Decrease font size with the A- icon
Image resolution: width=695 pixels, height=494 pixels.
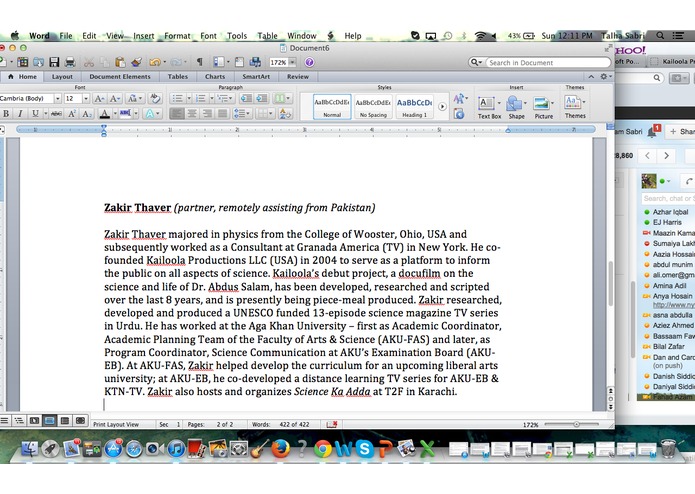pyautogui.click(x=115, y=98)
